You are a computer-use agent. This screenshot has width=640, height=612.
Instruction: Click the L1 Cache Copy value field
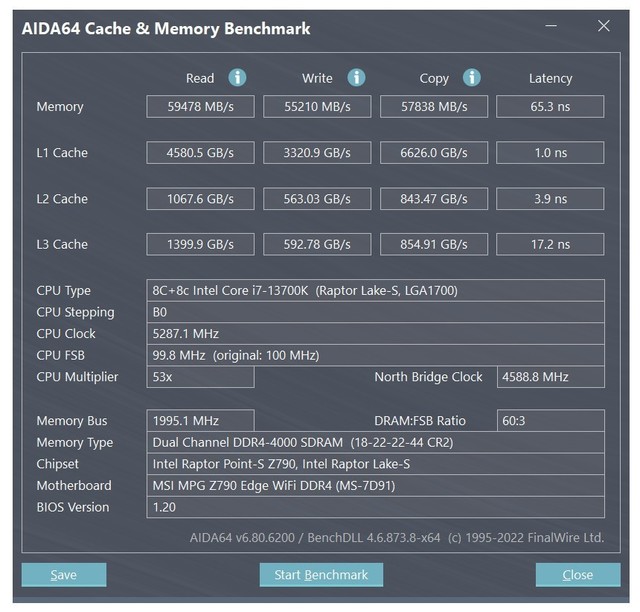tap(434, 153)
